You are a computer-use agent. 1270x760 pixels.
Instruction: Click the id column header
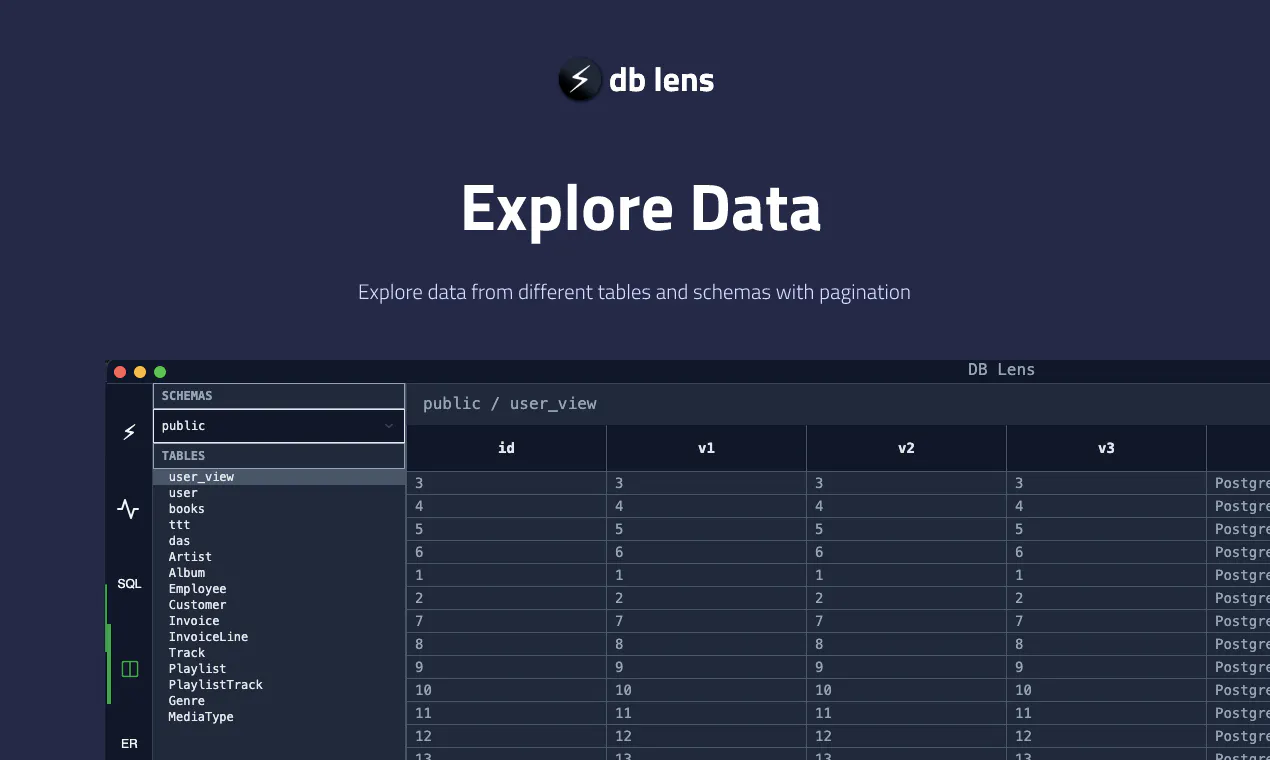point(506,448)
